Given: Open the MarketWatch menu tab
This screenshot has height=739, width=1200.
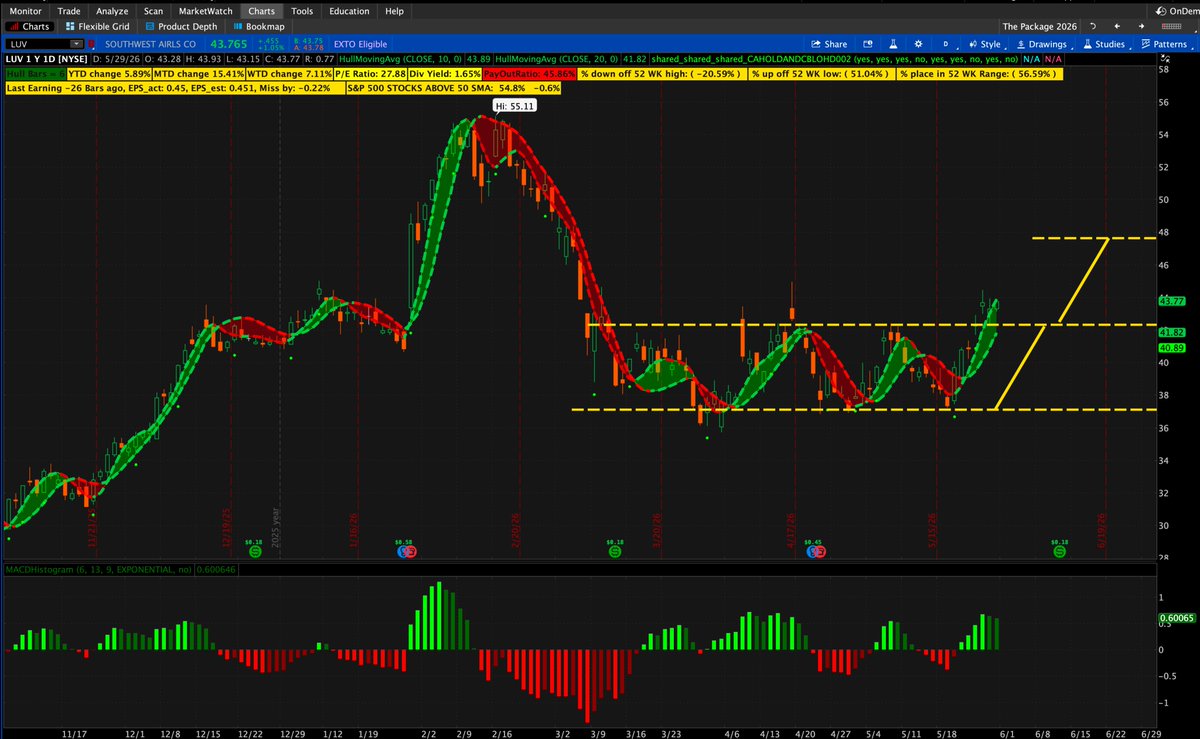Looking at the screenshot, I should click(205, 10).
